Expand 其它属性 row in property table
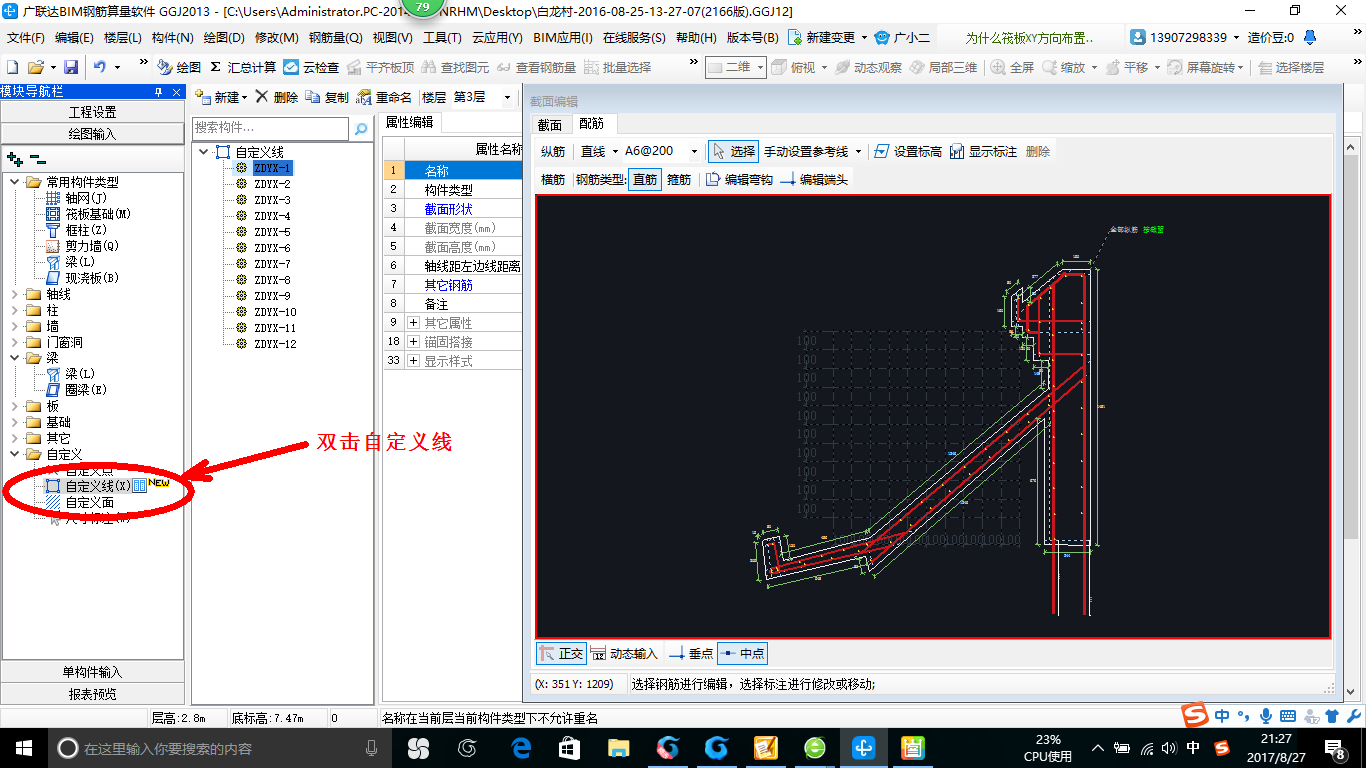This screenshot has height=768, width=1366. click(x=414, y=323)
